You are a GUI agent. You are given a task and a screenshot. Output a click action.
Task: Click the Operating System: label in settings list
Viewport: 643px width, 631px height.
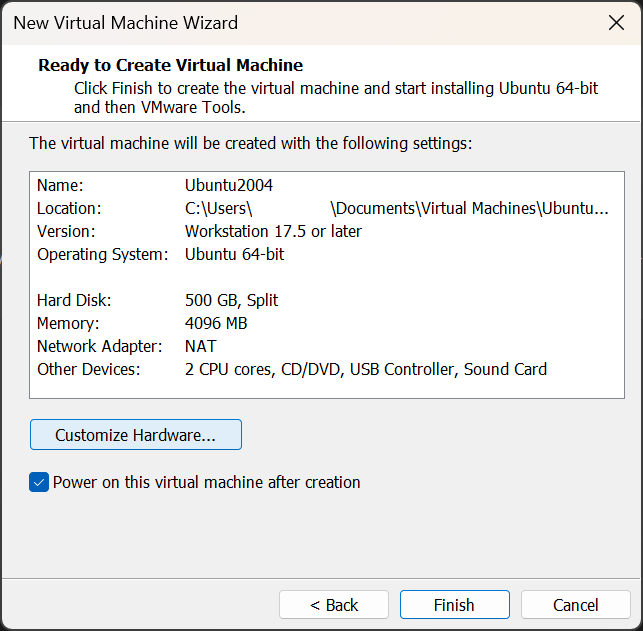[103, 254]
